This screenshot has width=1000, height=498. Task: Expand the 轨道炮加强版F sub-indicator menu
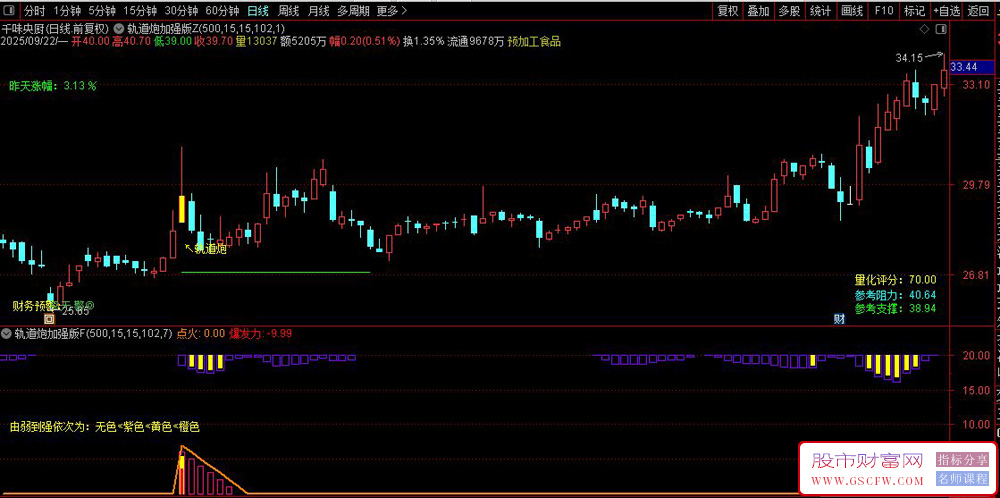(6, 333)
